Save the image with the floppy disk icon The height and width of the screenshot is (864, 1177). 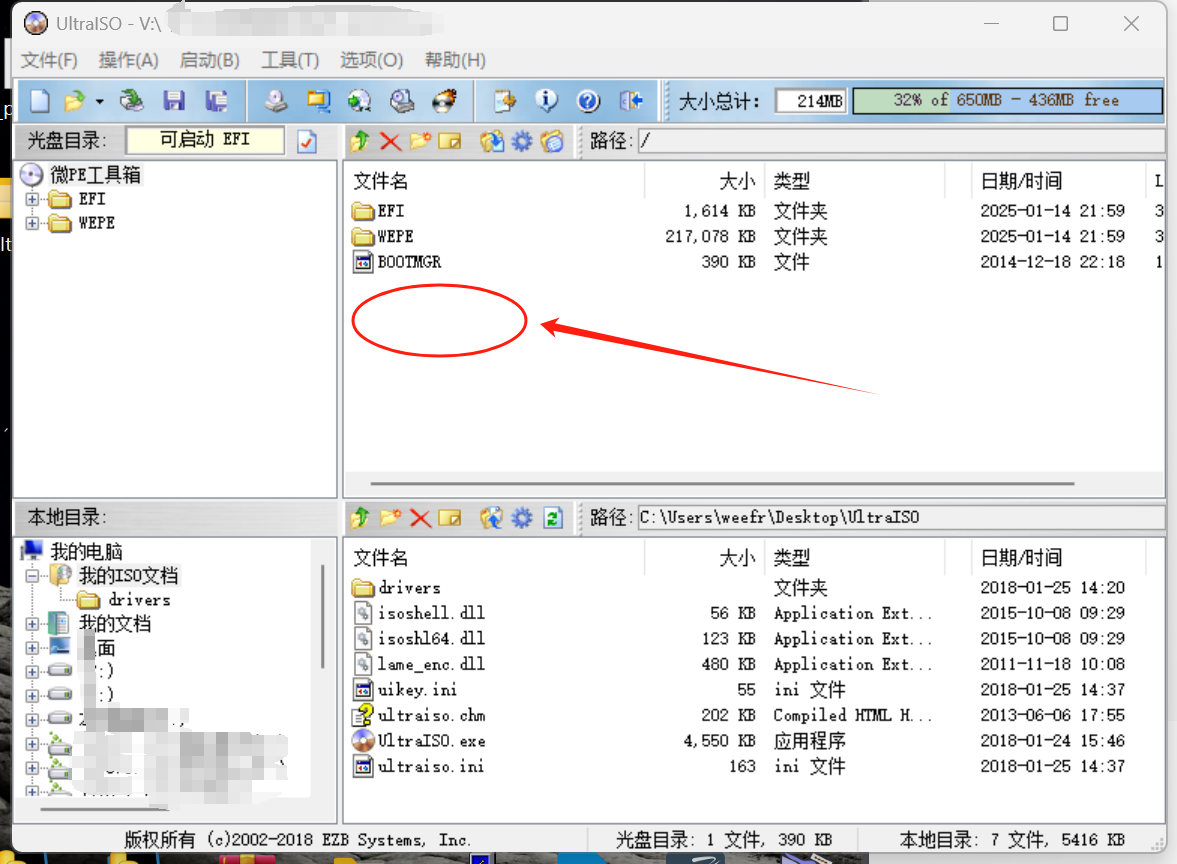[174, 101]
